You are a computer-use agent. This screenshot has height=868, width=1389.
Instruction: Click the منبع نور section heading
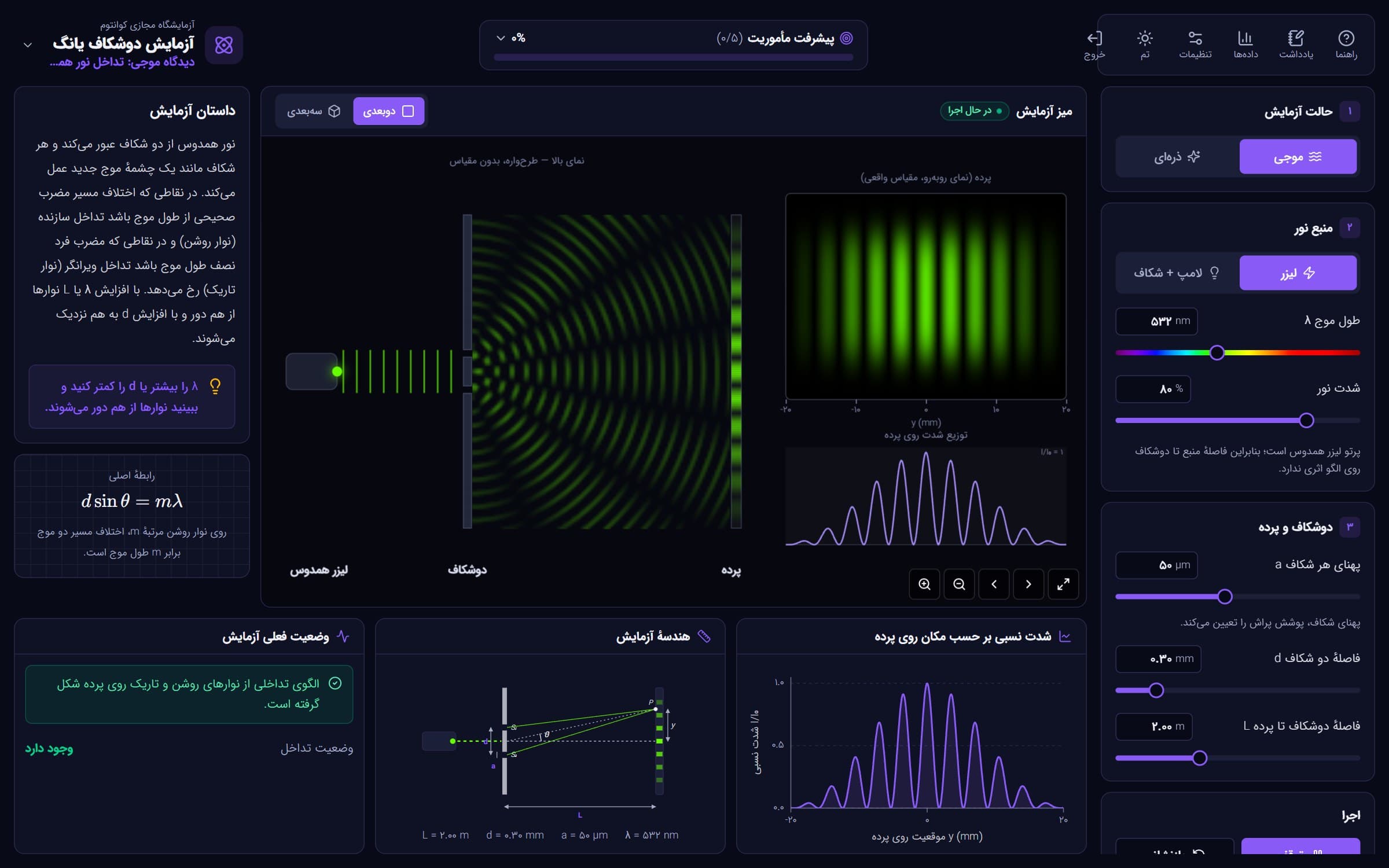point(1313,228)
